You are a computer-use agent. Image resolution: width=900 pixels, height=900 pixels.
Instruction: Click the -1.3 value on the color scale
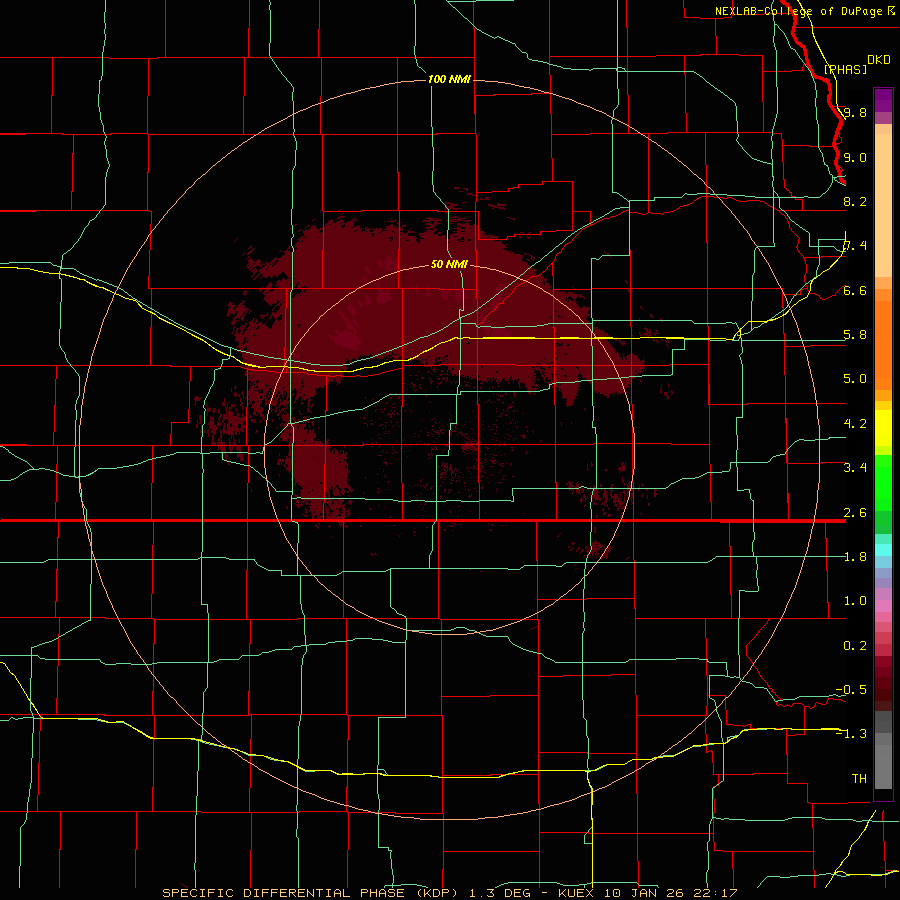point(851,734)
